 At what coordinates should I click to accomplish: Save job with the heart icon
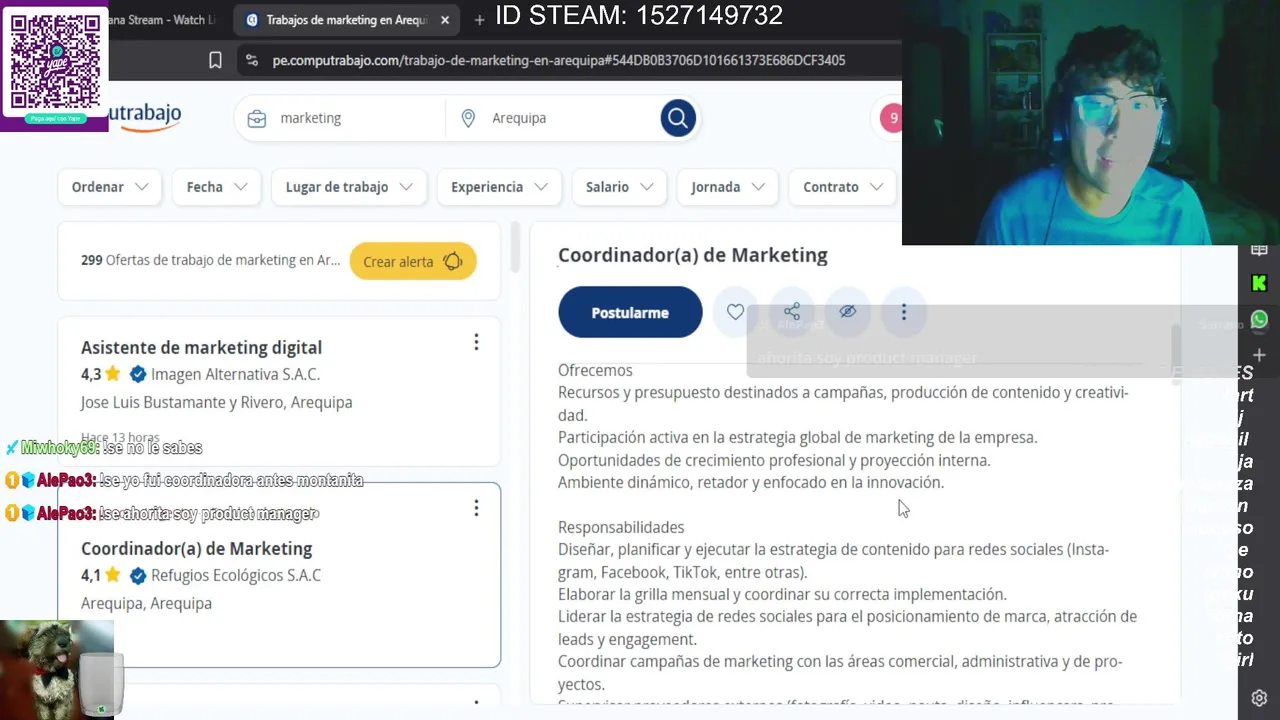tap(735, 312)
